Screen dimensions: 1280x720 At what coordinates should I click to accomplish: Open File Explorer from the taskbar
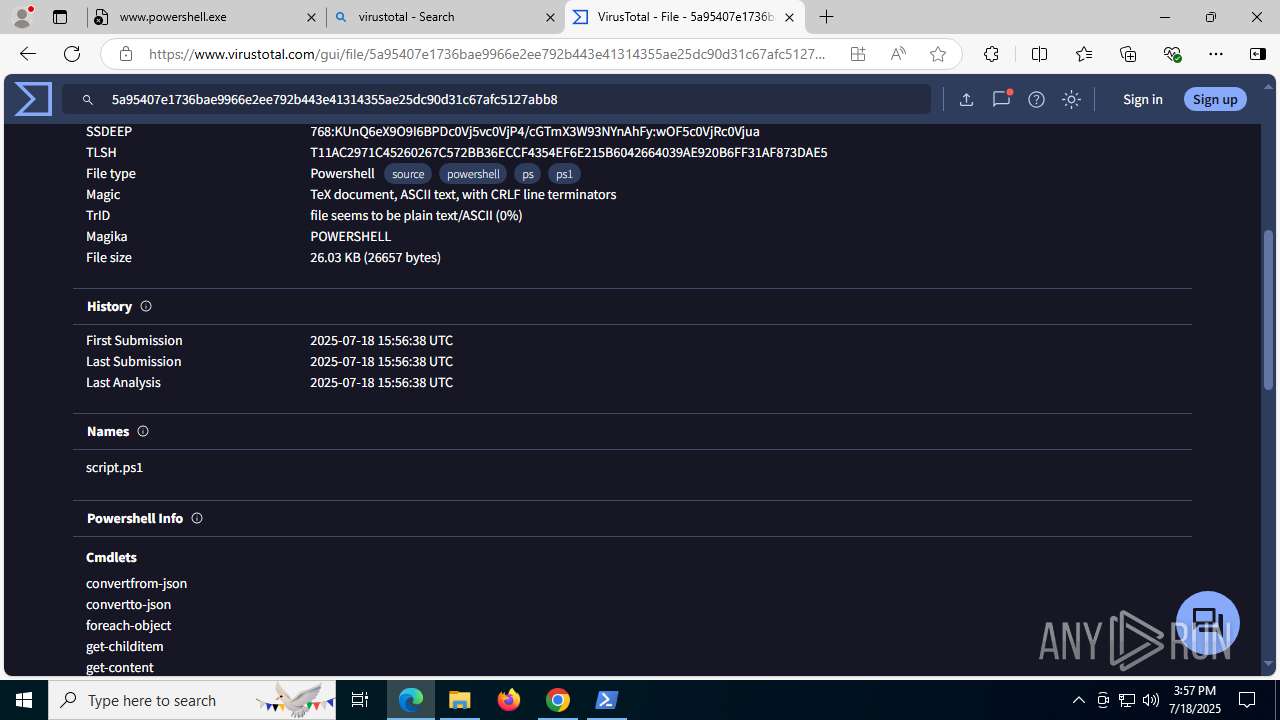pyautogui.click(x=460, y=700)
